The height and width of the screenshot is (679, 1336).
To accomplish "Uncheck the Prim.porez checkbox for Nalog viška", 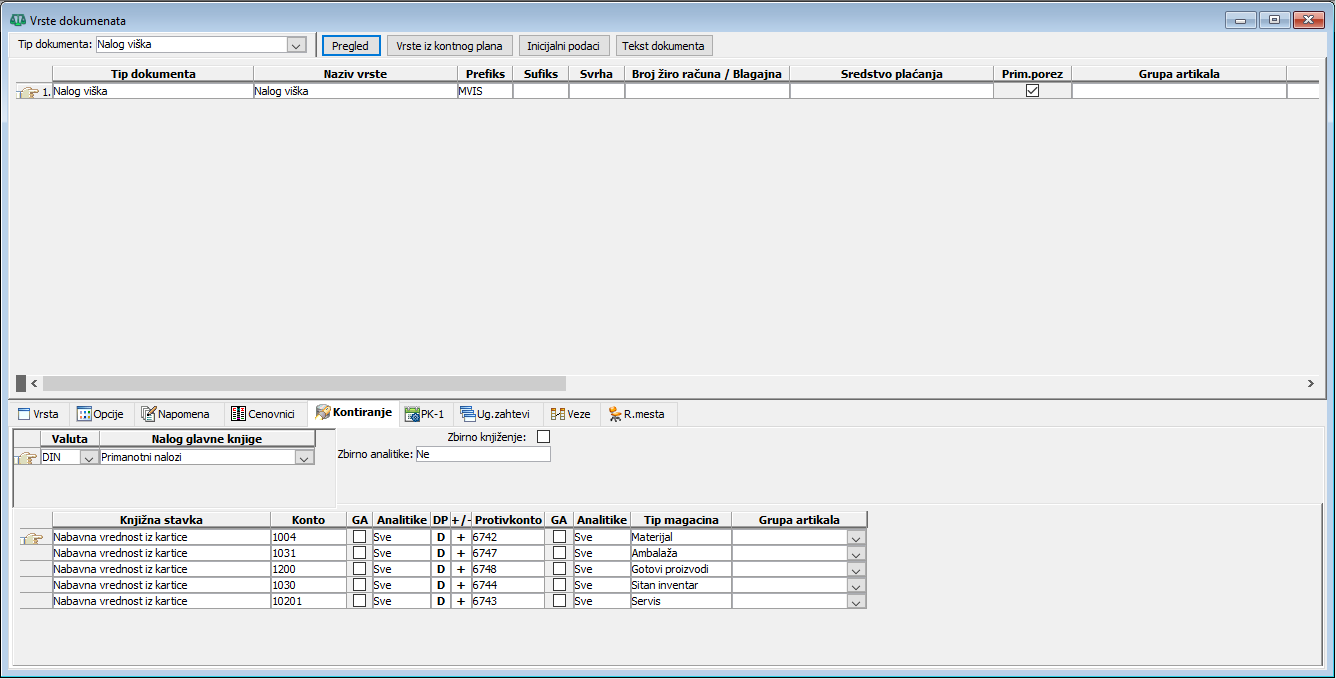I will pos(1033,91).
